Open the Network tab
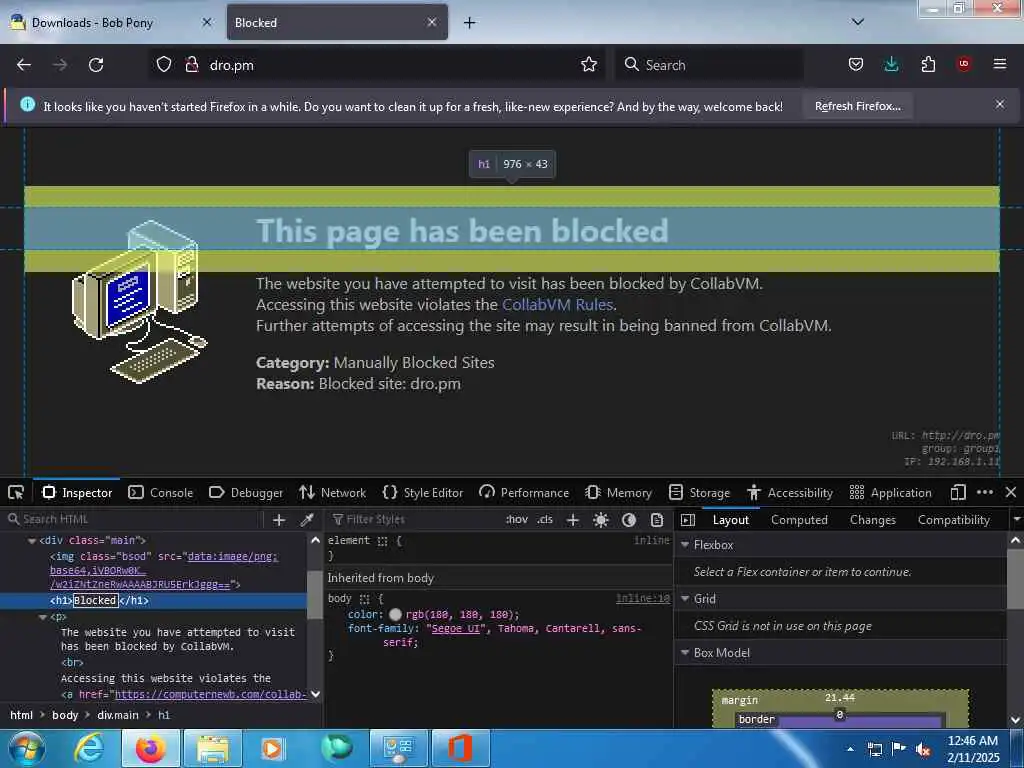 pos(332,492)
